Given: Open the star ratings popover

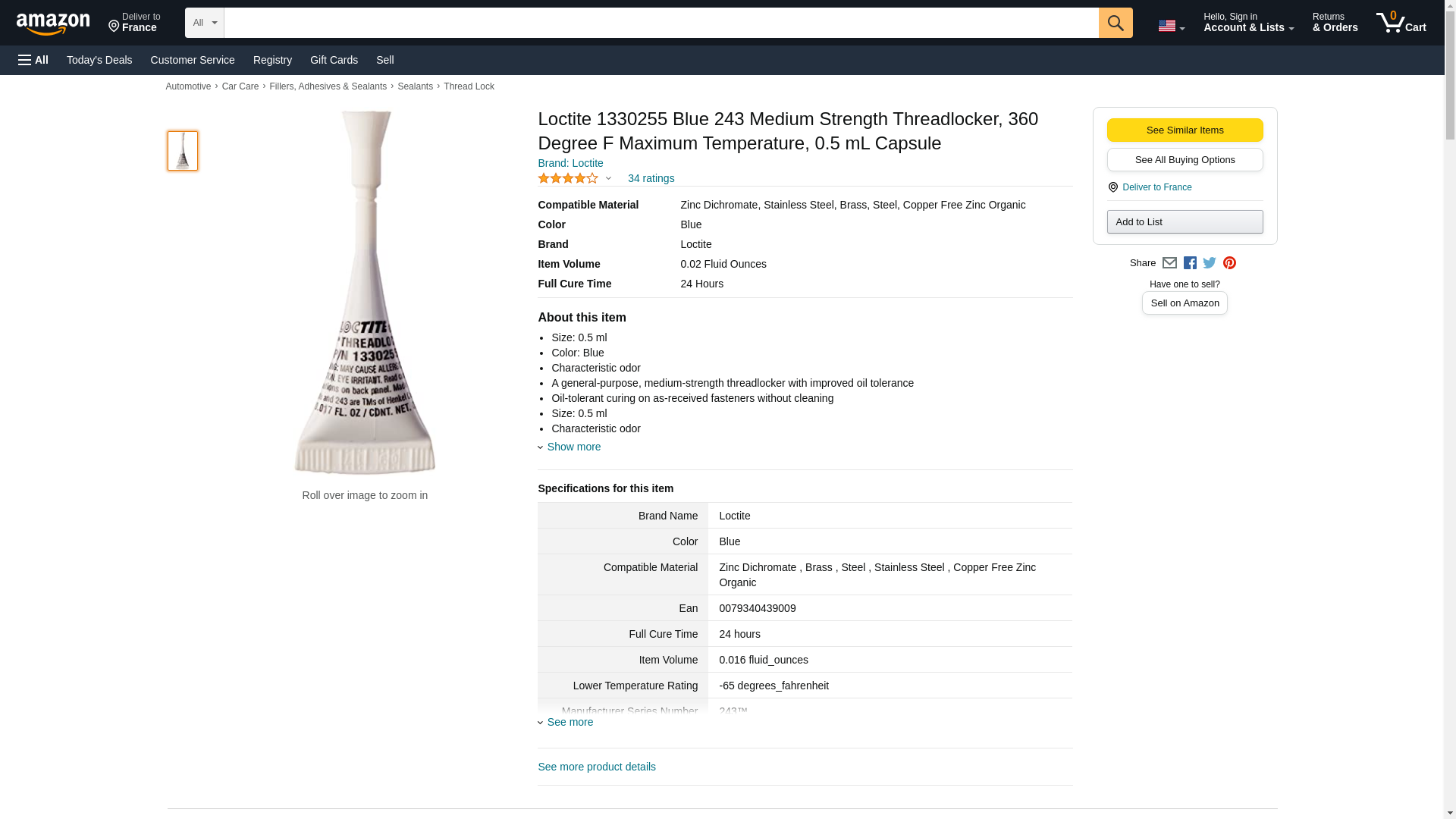Looking at the screenshot, I should point(575,178).
